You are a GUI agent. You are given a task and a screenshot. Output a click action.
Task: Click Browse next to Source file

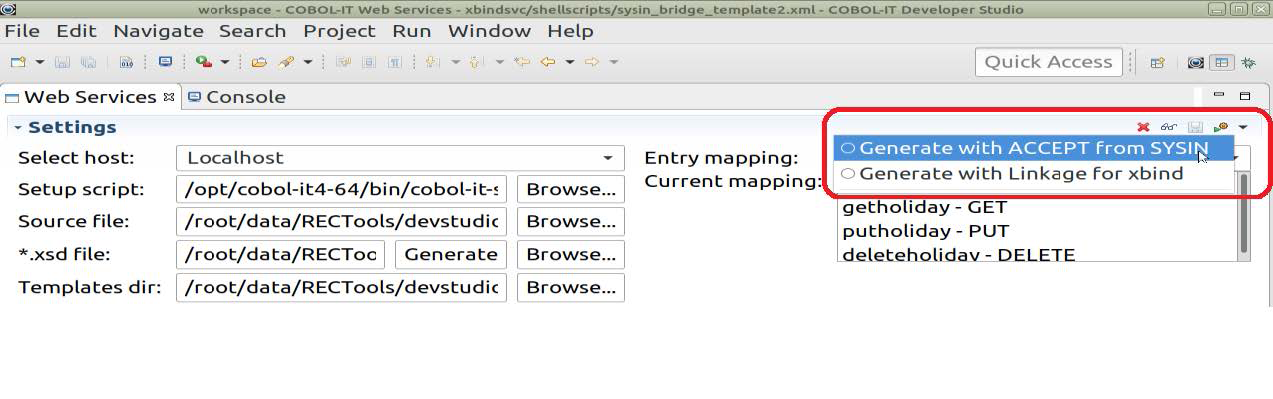[571, 222]
